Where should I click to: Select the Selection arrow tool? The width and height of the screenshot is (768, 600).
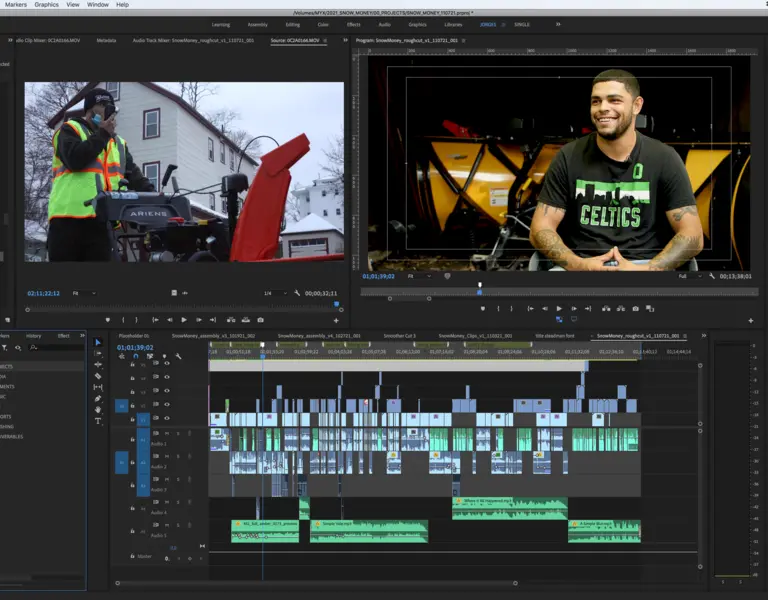pos(98,342)
